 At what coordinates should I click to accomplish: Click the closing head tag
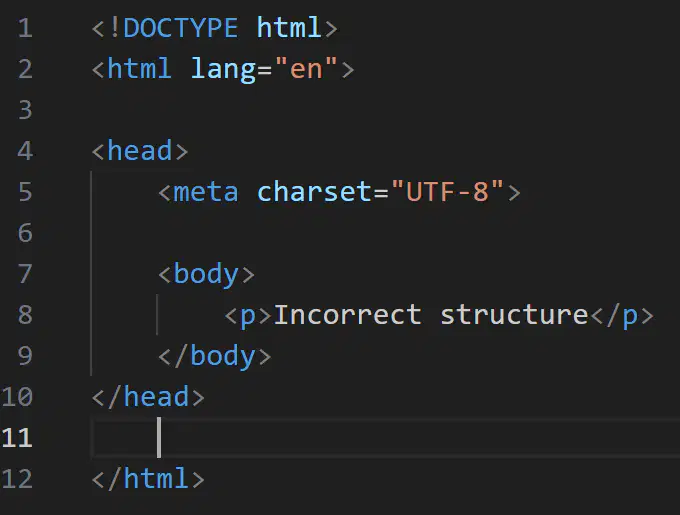coord(148,397)
